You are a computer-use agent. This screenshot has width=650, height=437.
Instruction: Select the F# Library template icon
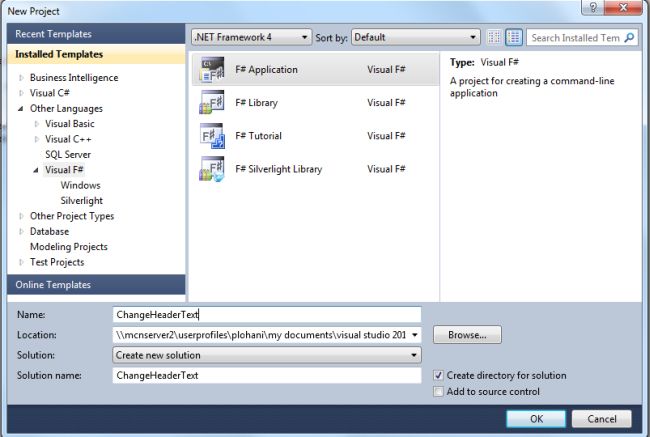click(212, 102)
